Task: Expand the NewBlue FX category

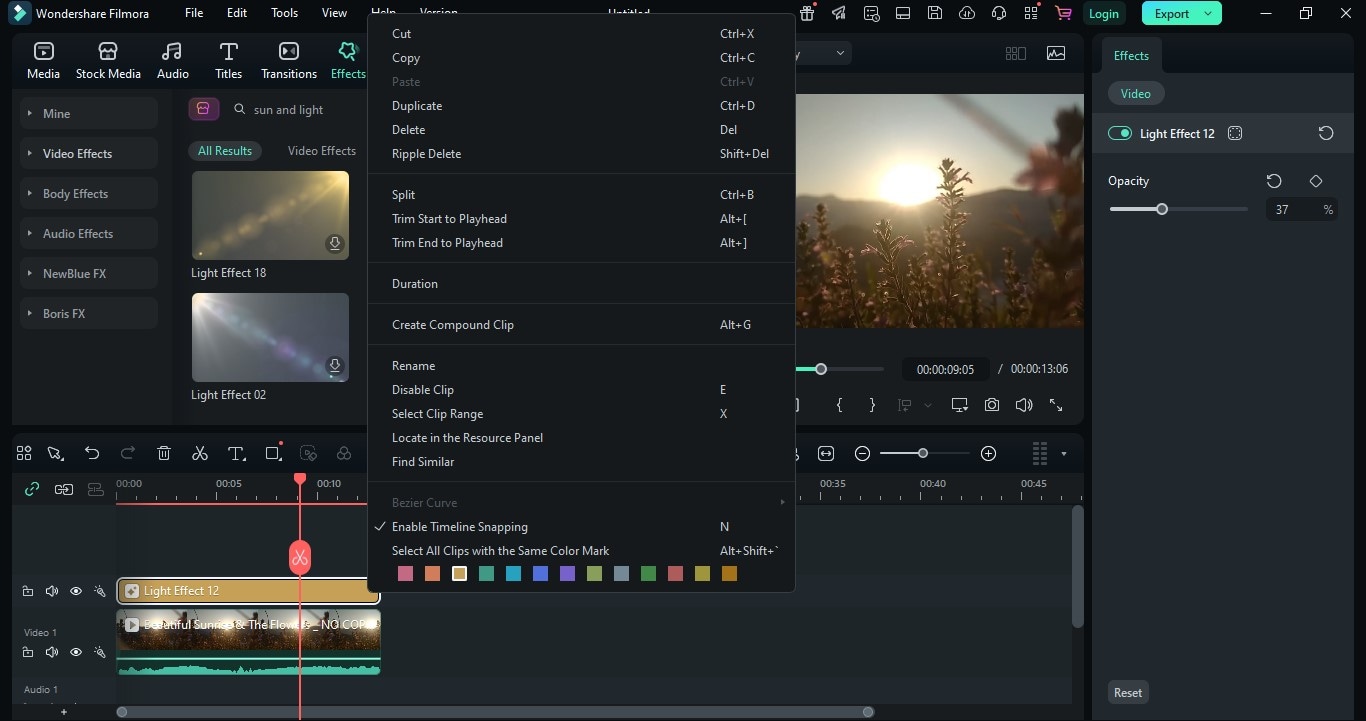Action: [x=89, y=273]
